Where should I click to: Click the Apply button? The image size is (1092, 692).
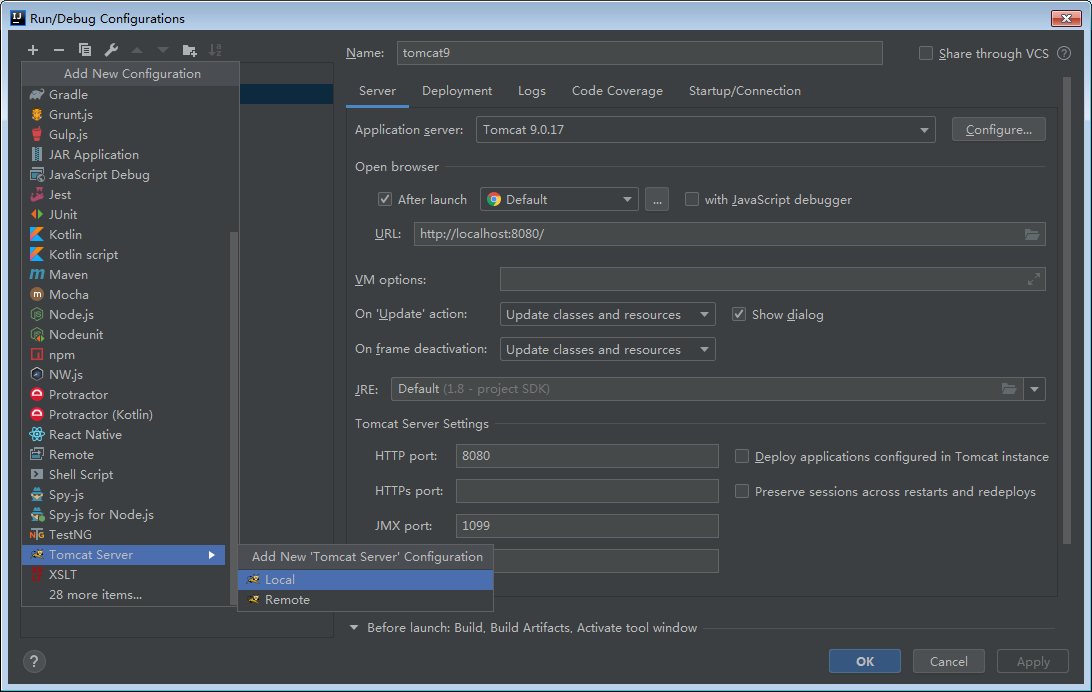[1033, 661]
